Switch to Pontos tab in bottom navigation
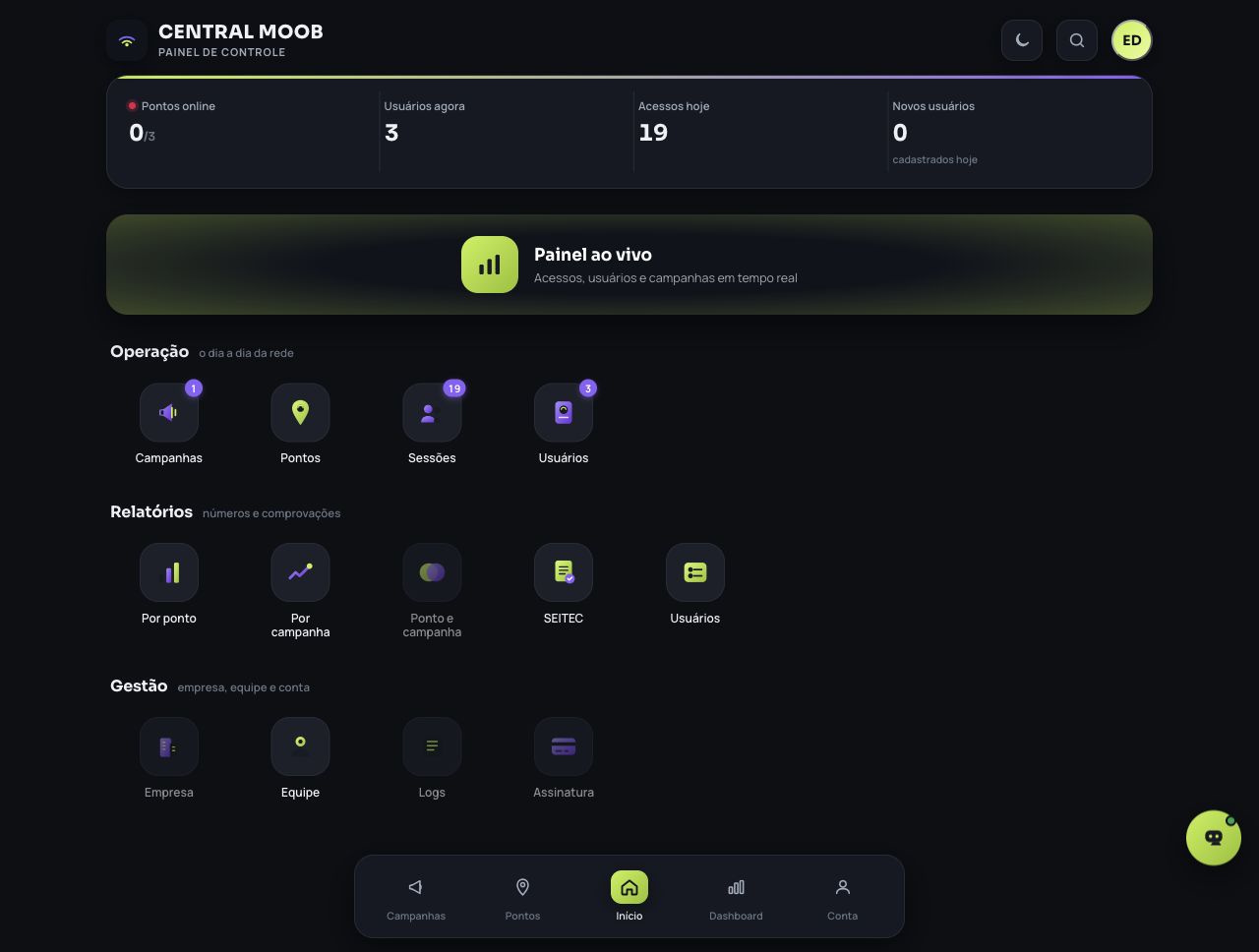Screen dimensions: 1259x952 coord(522,897)
